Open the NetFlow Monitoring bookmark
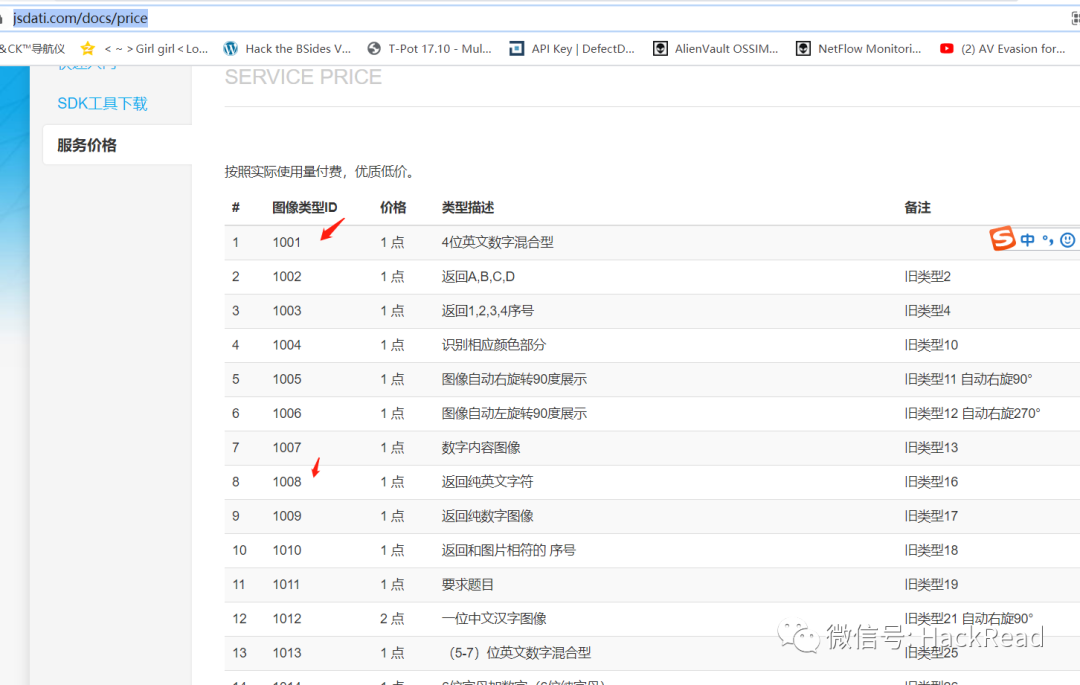The height and width of the screenshot is (685, 1080). click(858, 48)
